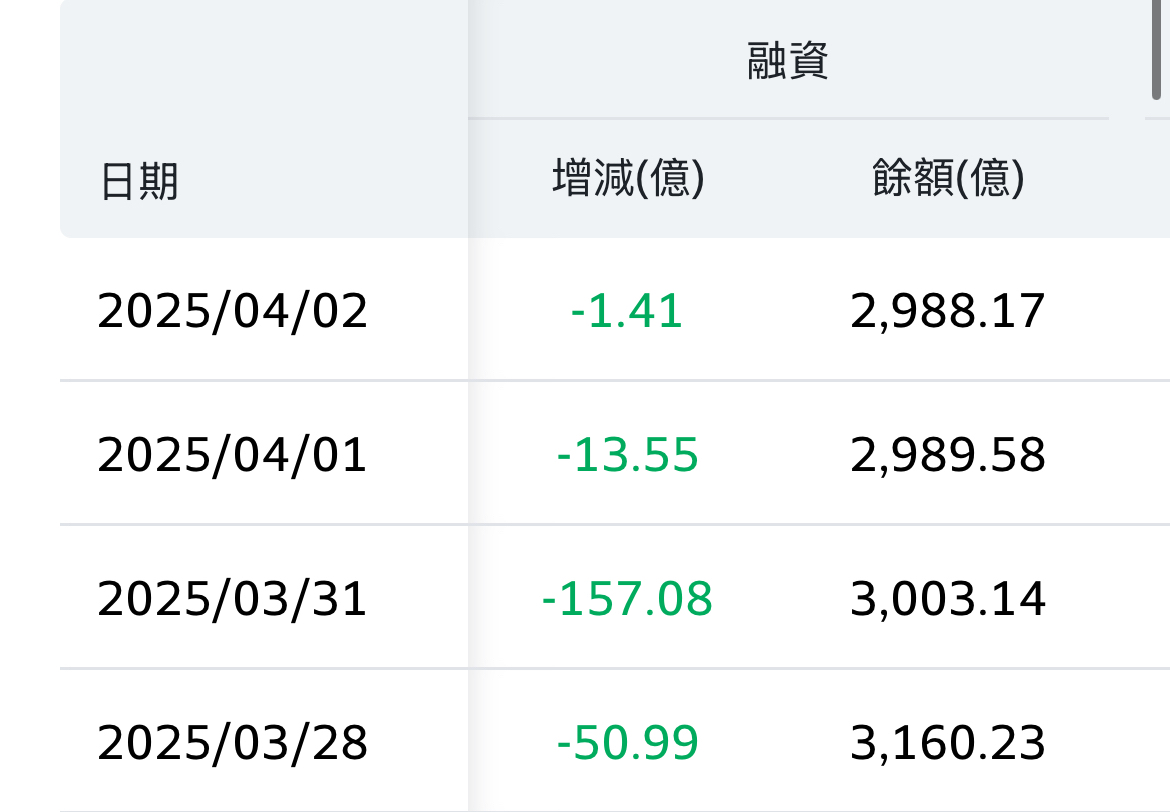Click the 增減(億) column header
Viewport: 1170px width, 812px height.
pyautogui.click(x=629, y=179)
